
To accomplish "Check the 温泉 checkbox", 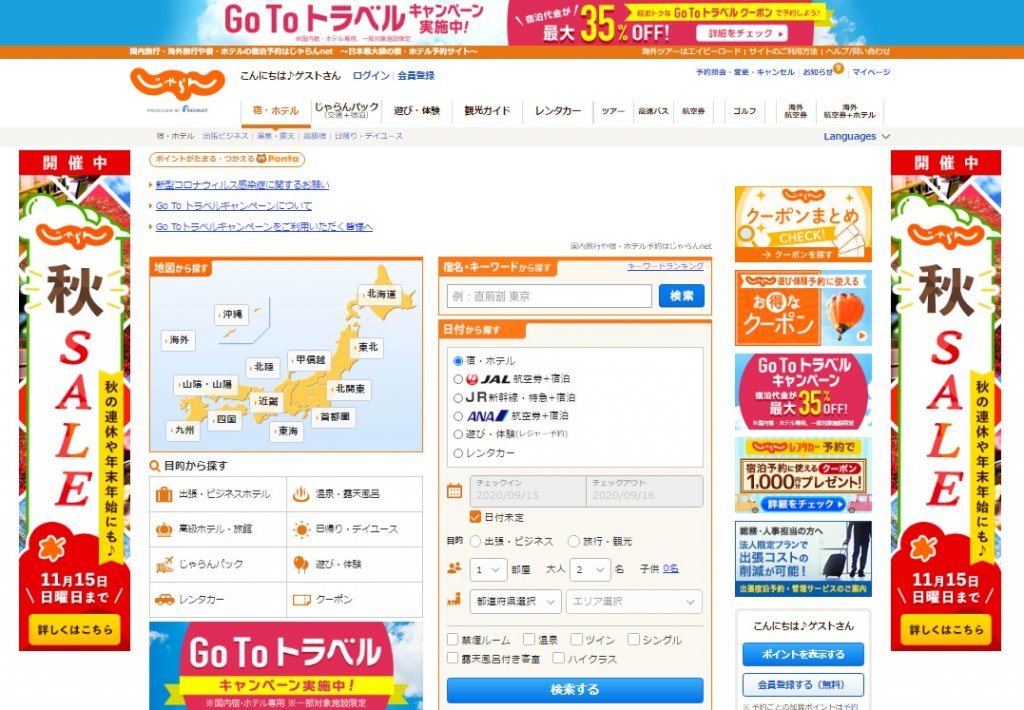I will (530, 639).
